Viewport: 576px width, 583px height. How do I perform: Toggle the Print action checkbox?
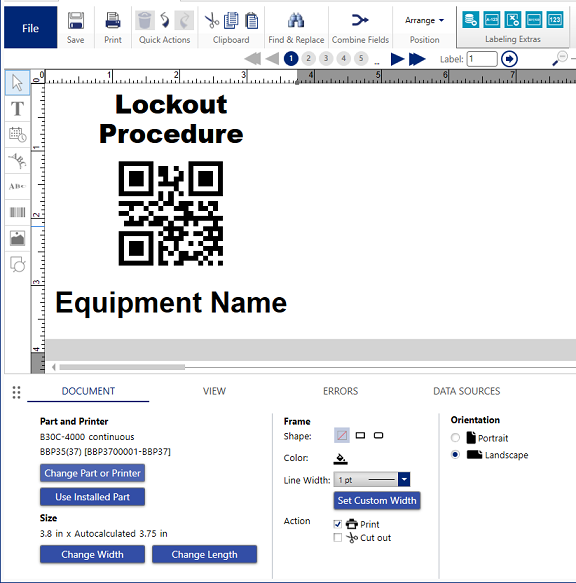[338, 524]
